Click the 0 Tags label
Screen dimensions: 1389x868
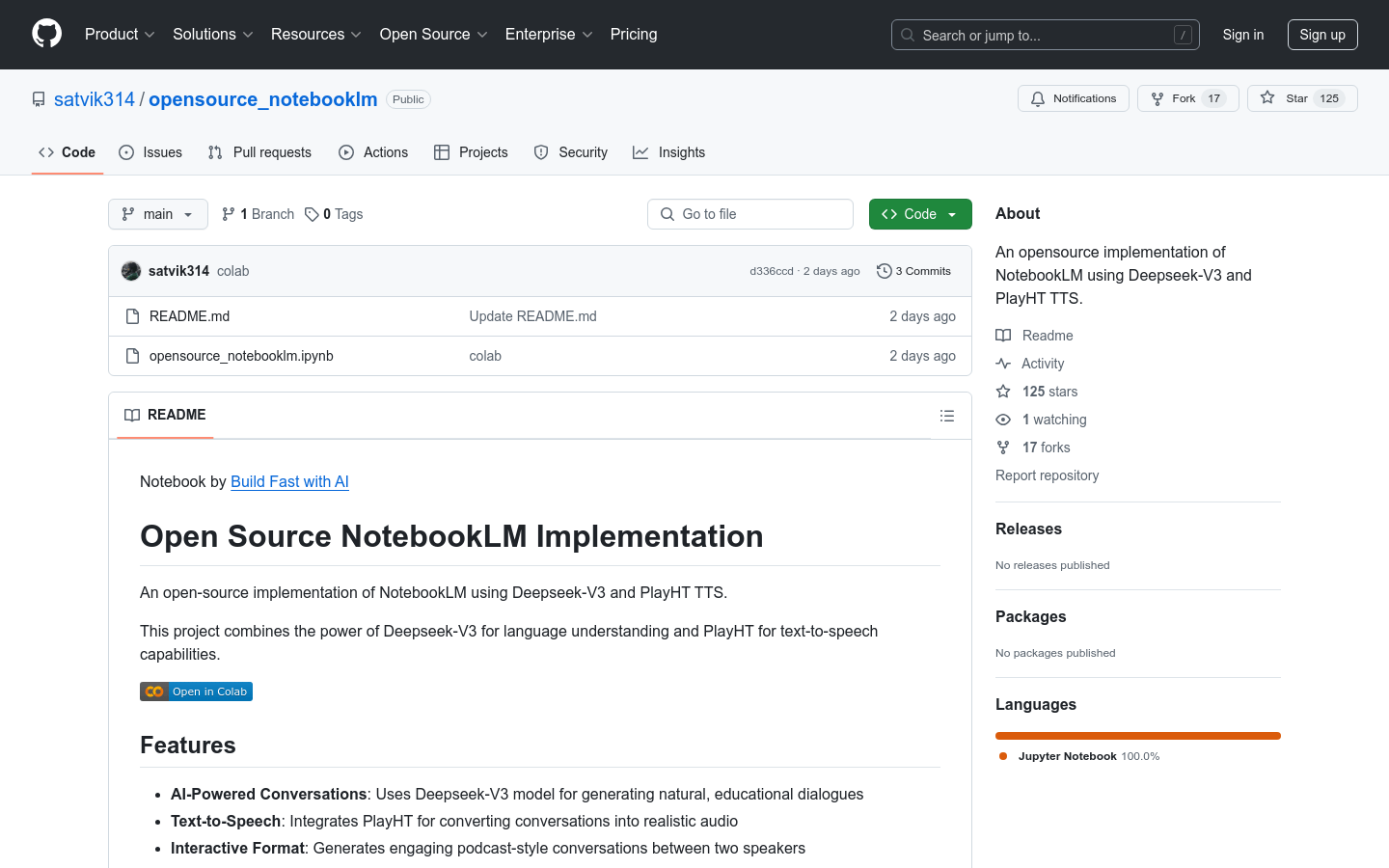[334, 213]
